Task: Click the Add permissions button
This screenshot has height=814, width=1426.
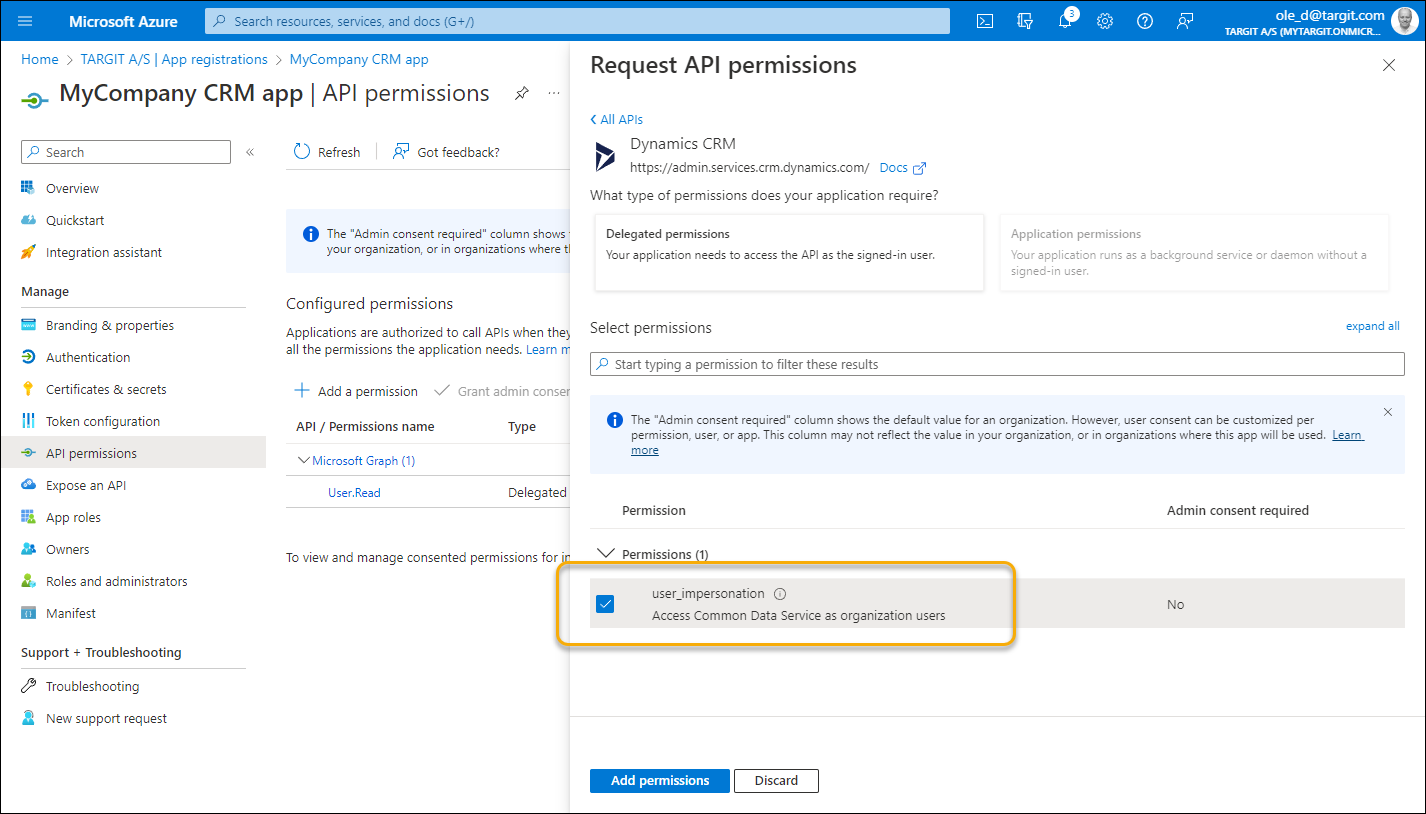Action: pyautogui.click(x=660, y=781)
